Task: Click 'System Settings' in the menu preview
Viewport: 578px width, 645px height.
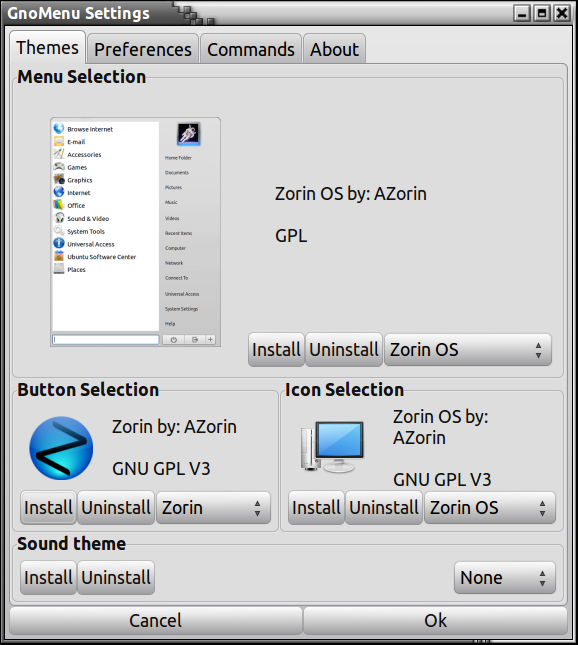Action: coord(181,309)
